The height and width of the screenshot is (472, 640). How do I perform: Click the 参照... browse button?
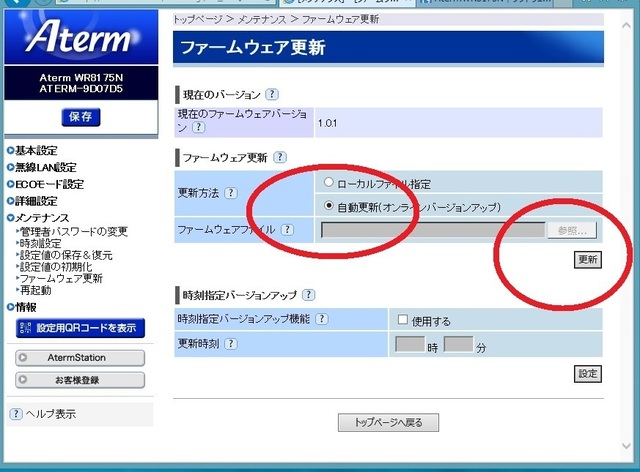pyautogui.click(x=572, y=231)
